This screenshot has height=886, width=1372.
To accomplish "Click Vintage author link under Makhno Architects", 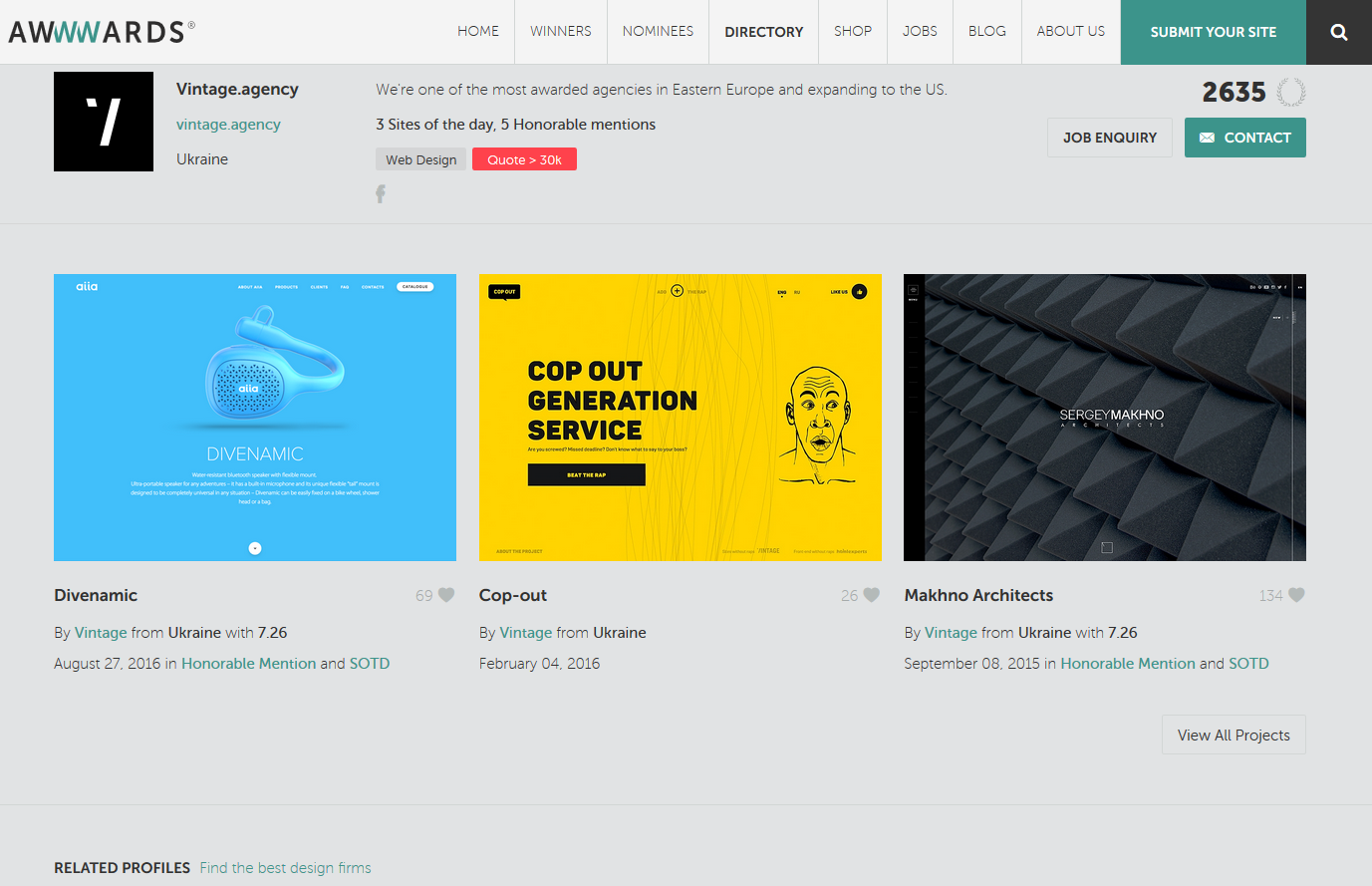I will (x=951, y=633).
